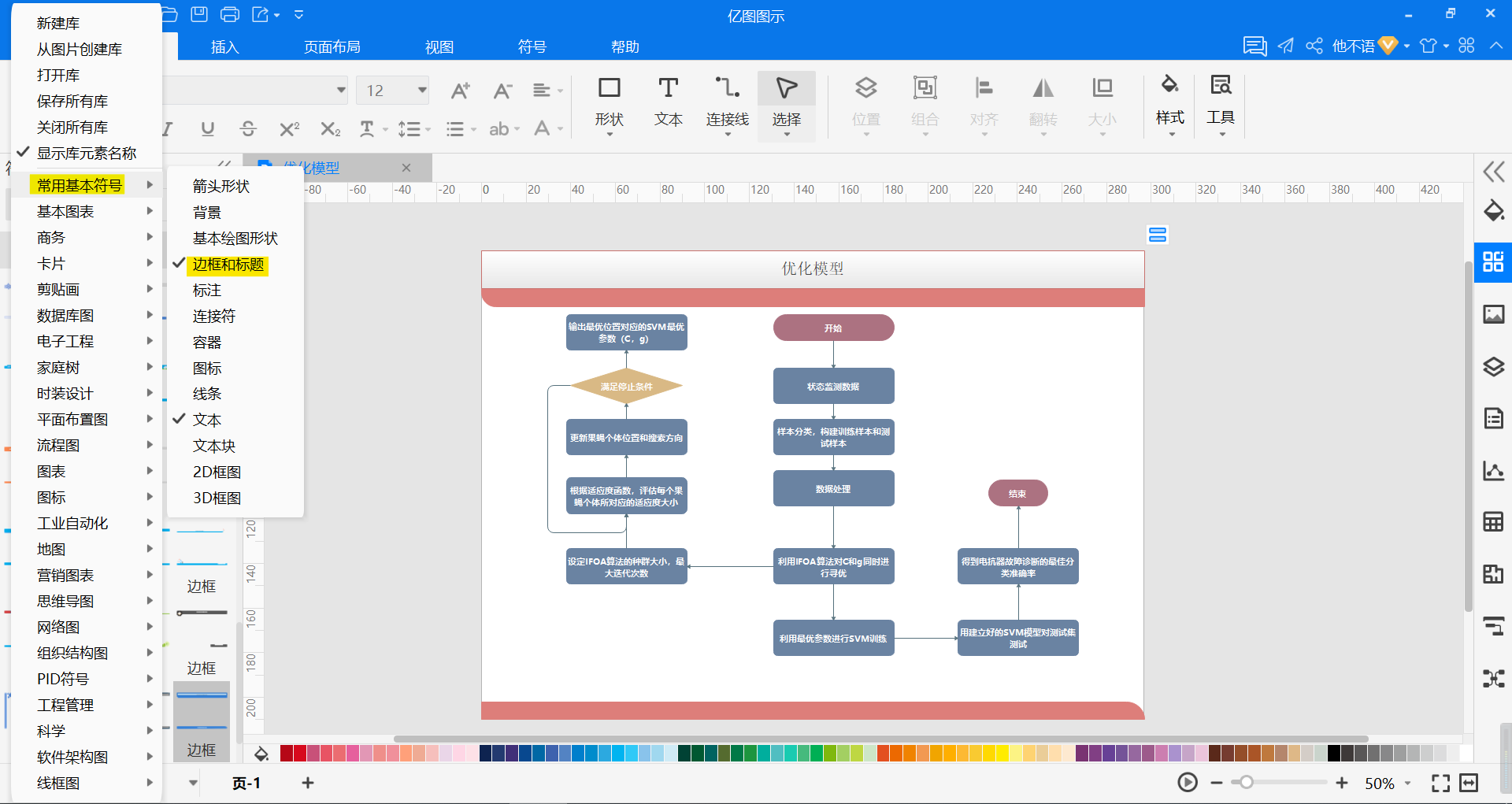
Task: Expand 组织结构图 submenu
Action: click(x=87, y=653)
